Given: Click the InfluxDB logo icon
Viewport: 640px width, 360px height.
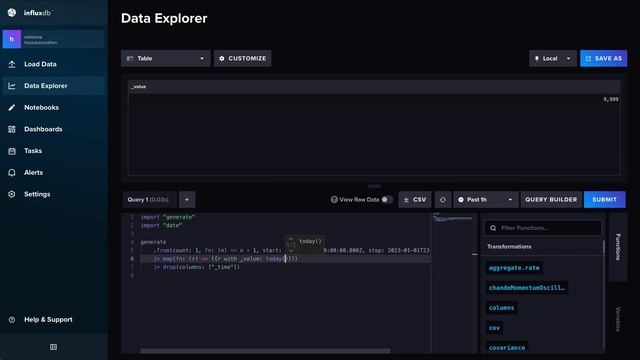Looking at the screenshot, I should click(12, 13).
